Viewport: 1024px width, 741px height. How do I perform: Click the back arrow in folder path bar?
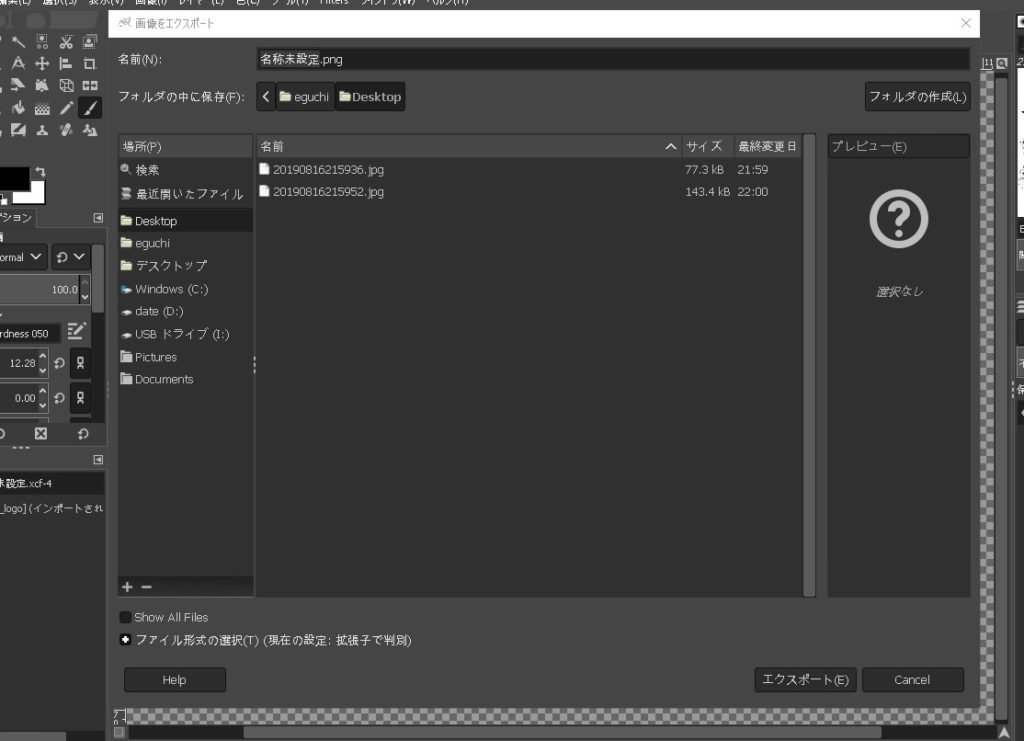click(265, 97)
